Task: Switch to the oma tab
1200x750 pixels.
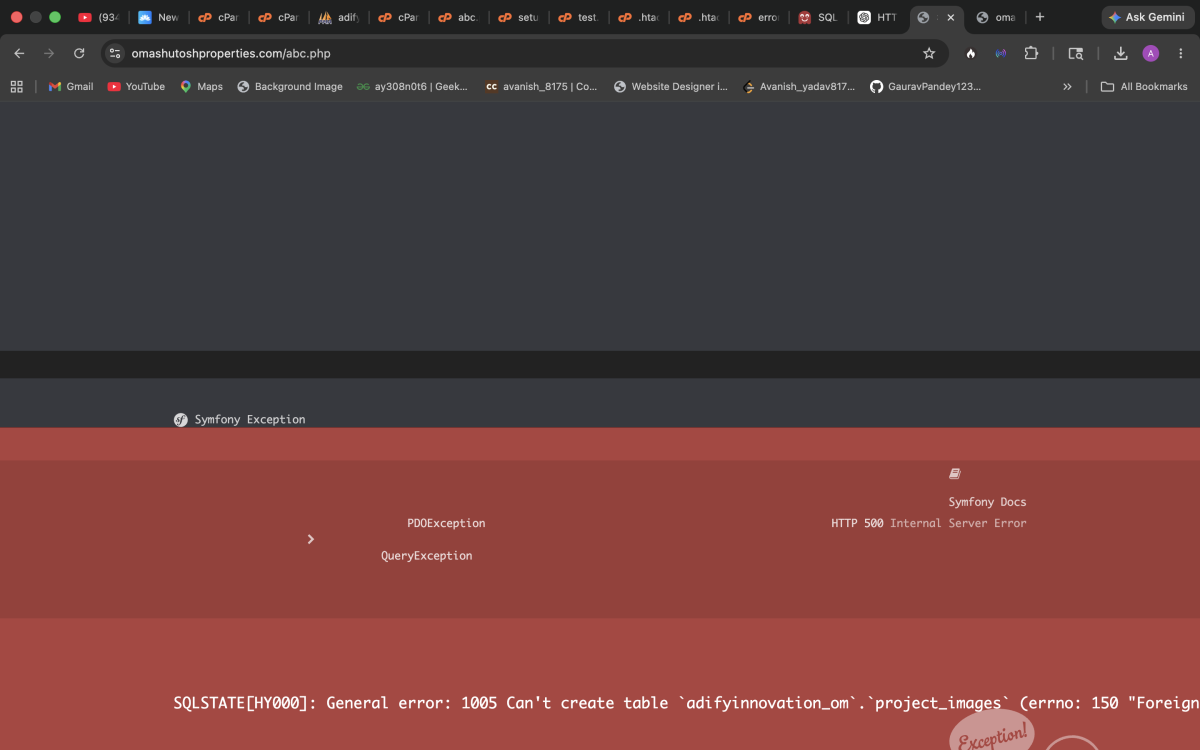Action: [x=996, y=17]
